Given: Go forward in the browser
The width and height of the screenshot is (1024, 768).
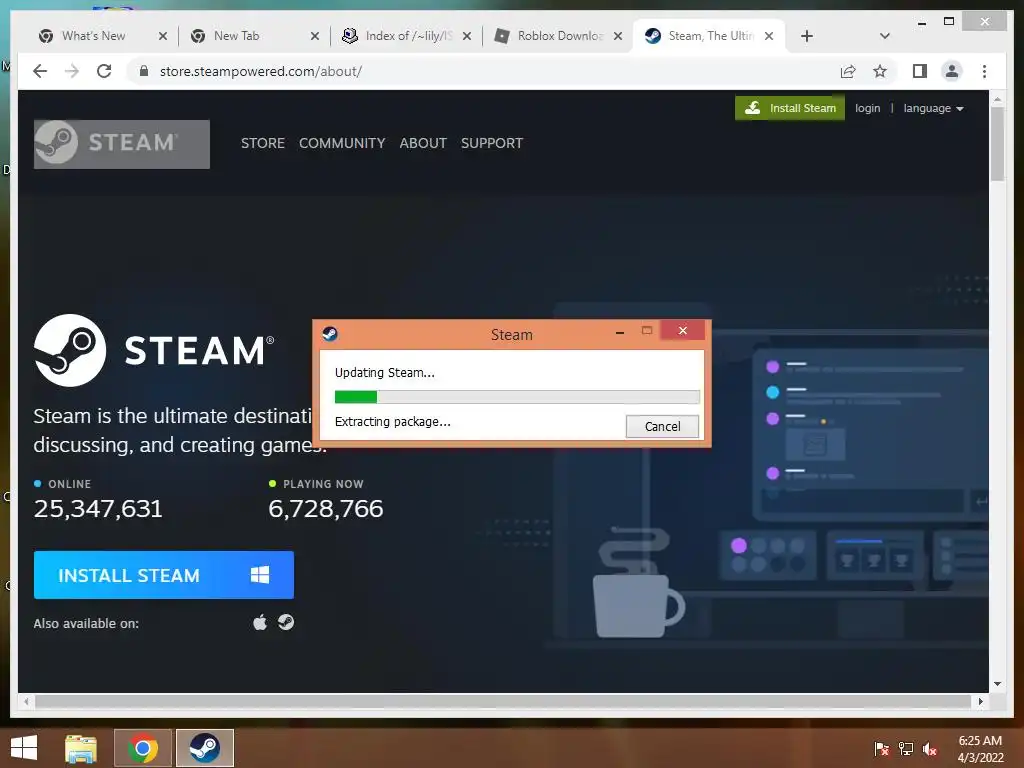Looking at the screenshot, I should click(72, 71).
